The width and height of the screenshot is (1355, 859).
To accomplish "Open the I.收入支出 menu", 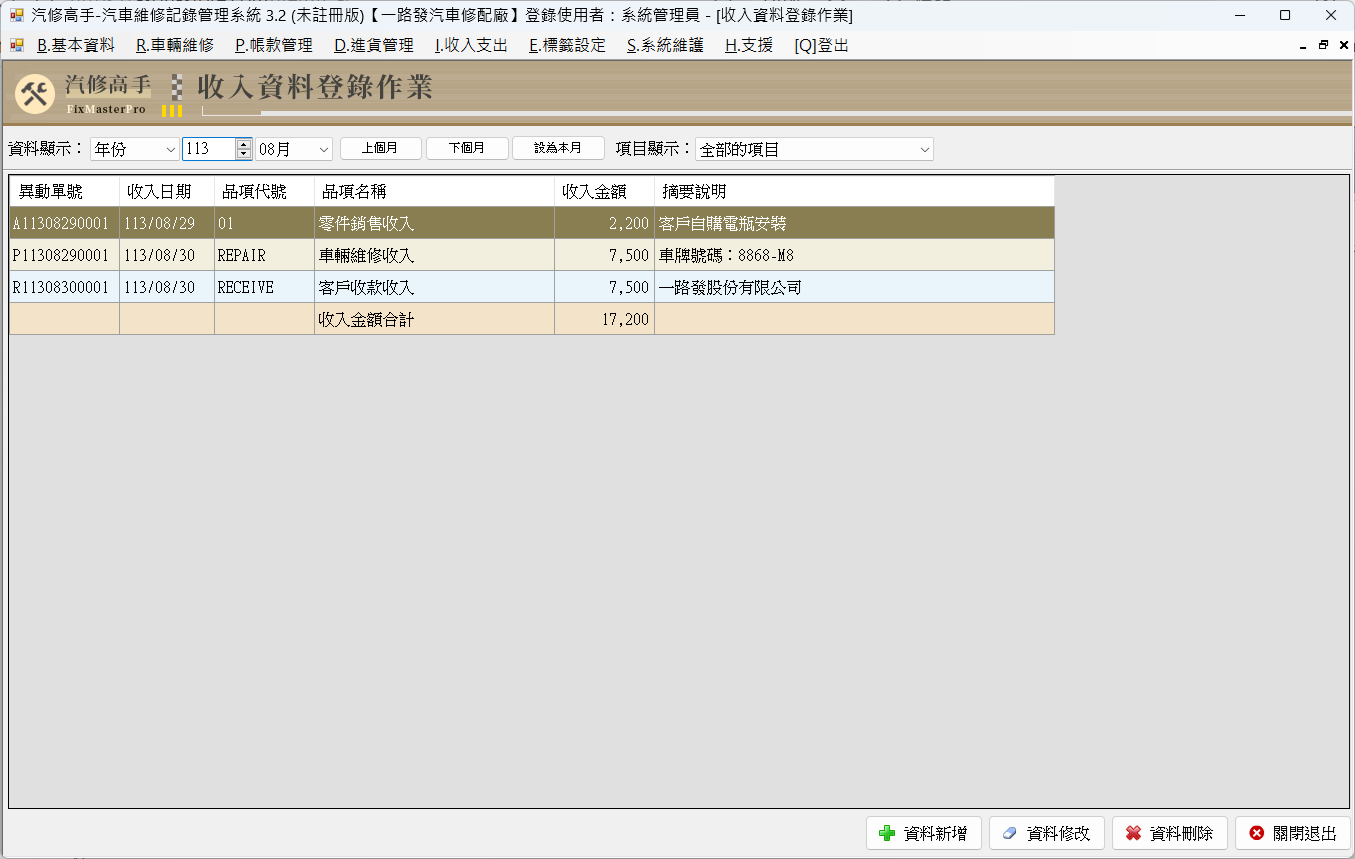I will coord(471,45).
